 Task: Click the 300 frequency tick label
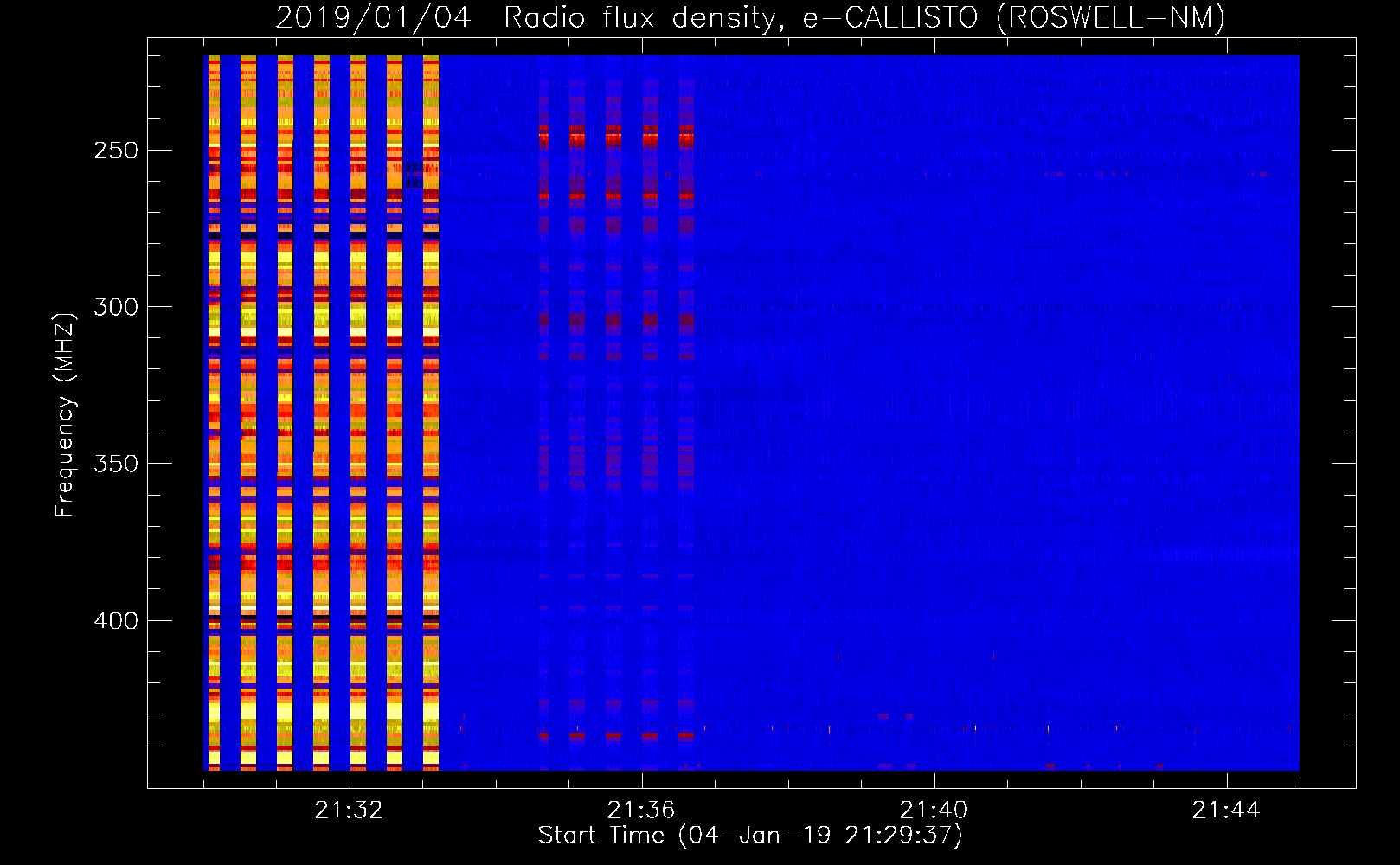tap(116, 307)
